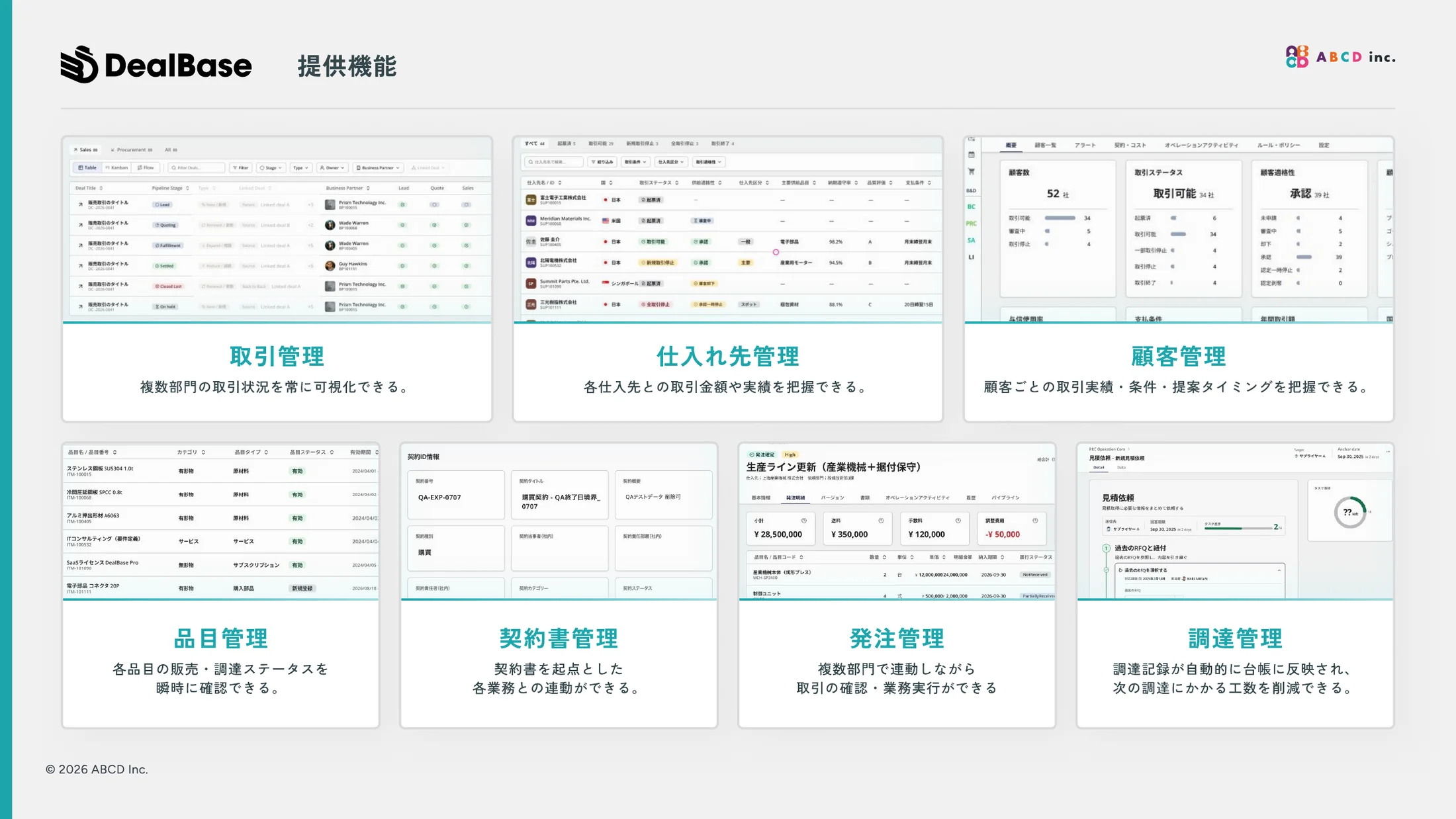Image resolution: width=1456 pixels, height=819 pixels.
Task: Click info icon on 小計 card
Action: [x=804, y=521]
